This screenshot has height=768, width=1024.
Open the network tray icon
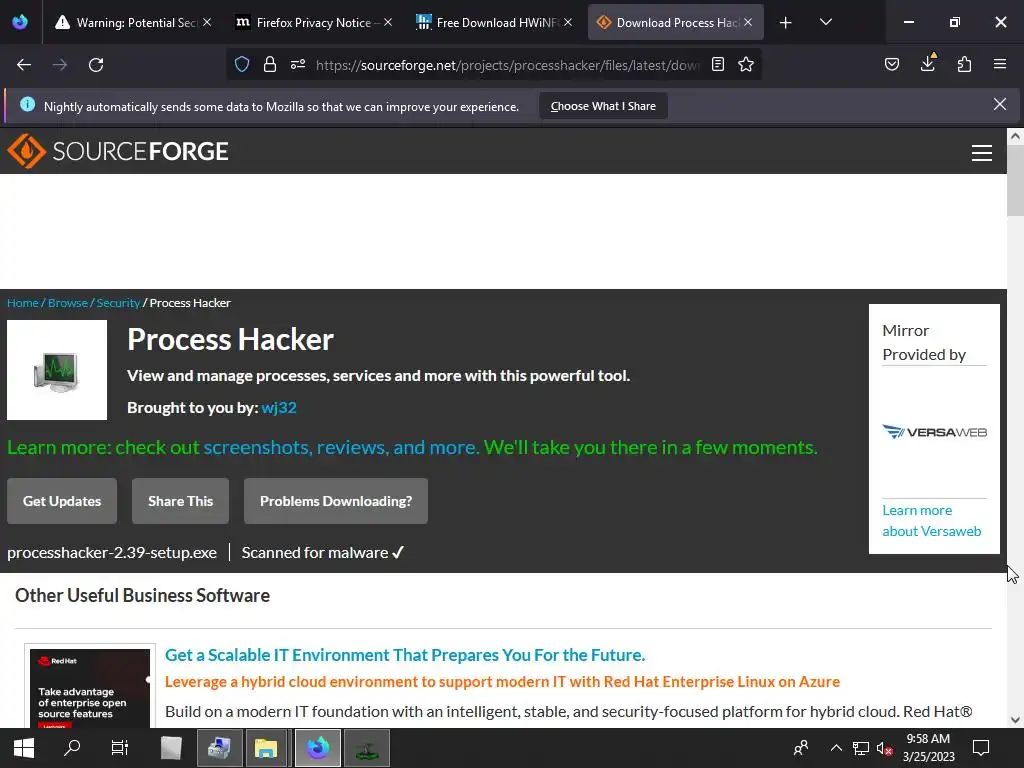point(861,748)
